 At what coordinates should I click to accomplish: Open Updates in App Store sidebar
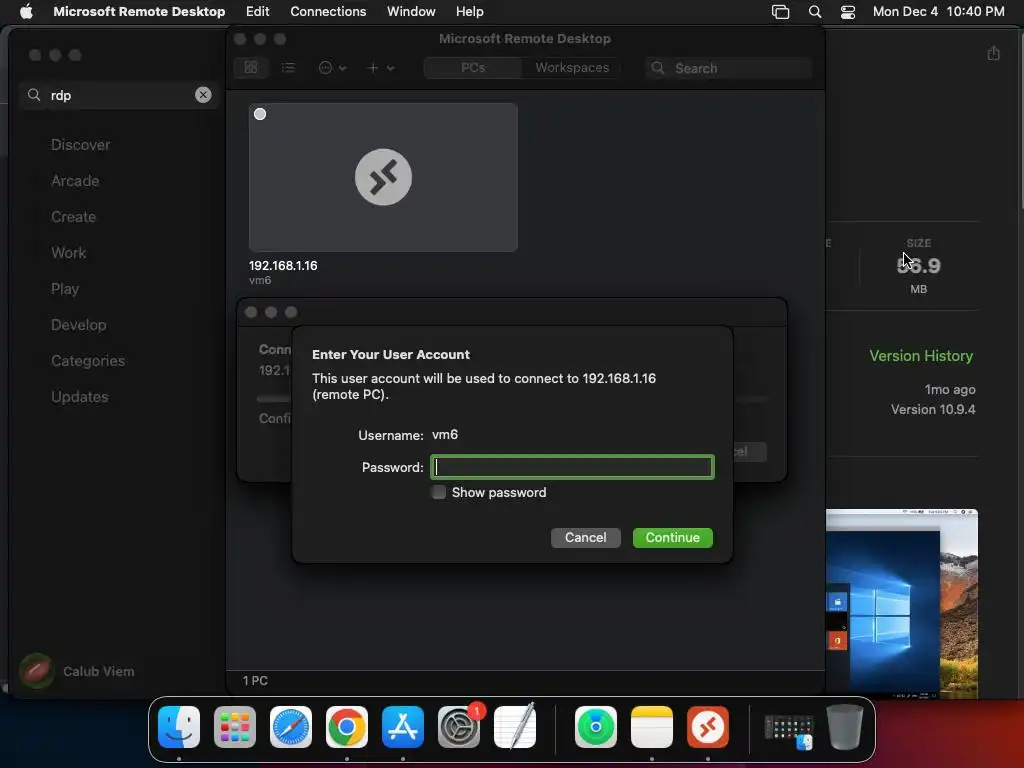[x=80, y=396]
